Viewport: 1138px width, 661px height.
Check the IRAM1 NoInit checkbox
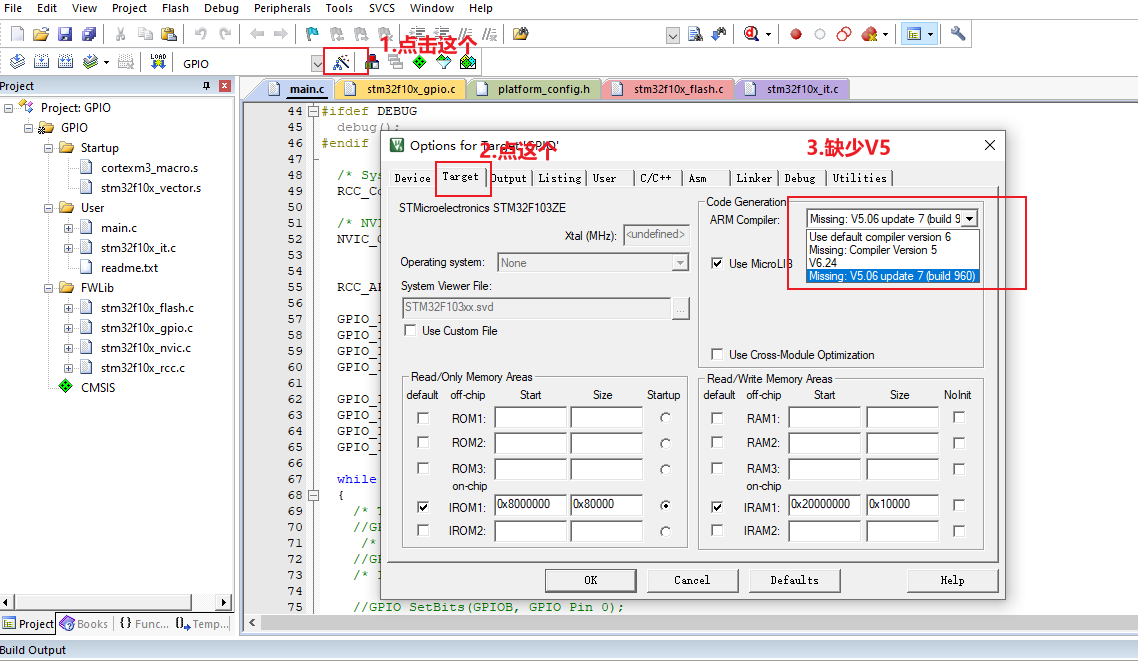pyautogui.click(x=959, y=505)
